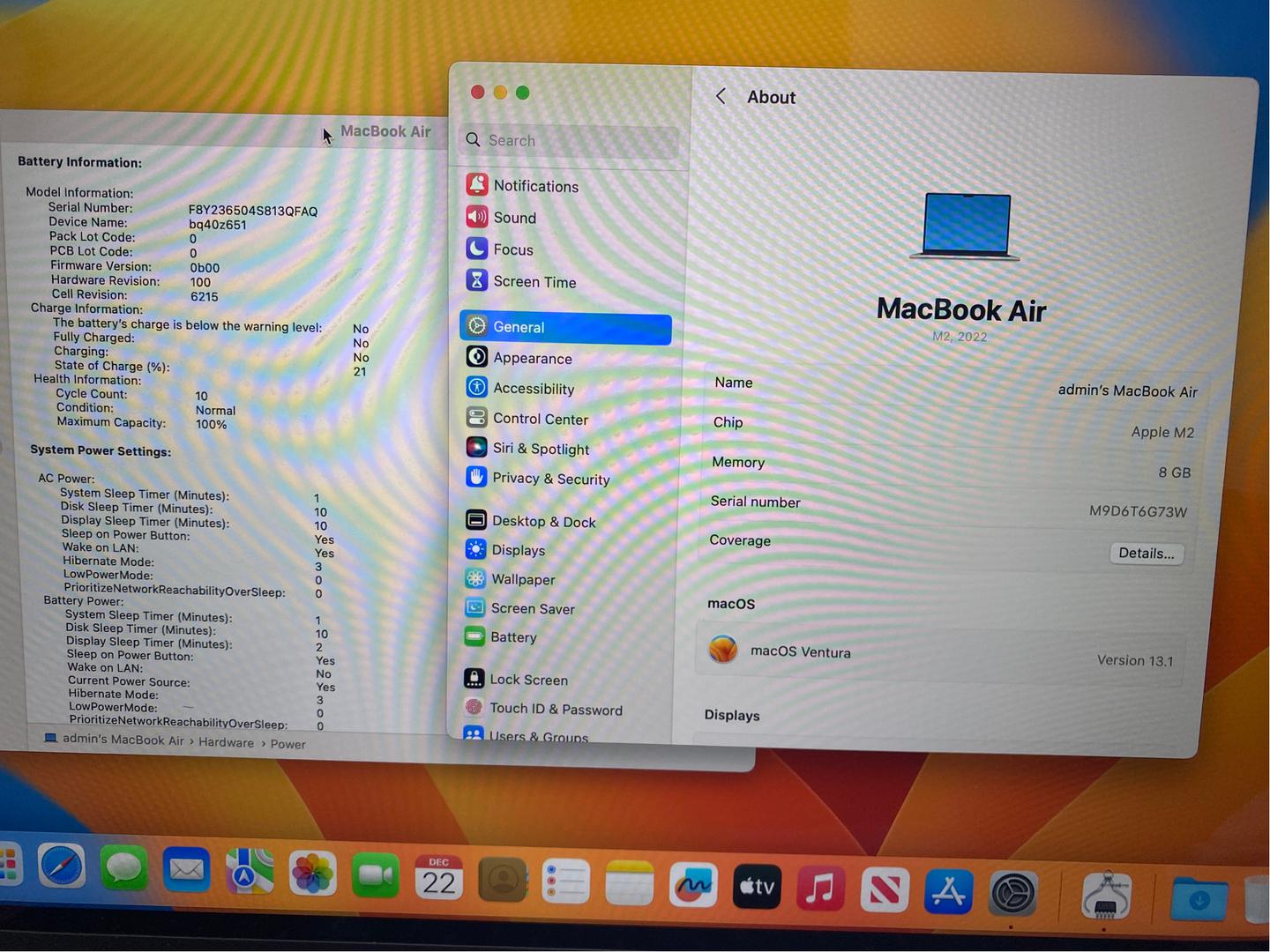Open Reminders from the Dock
The height and width of the screenshot is (952, 1270).
pyautogui.click(x=566, y=881)
